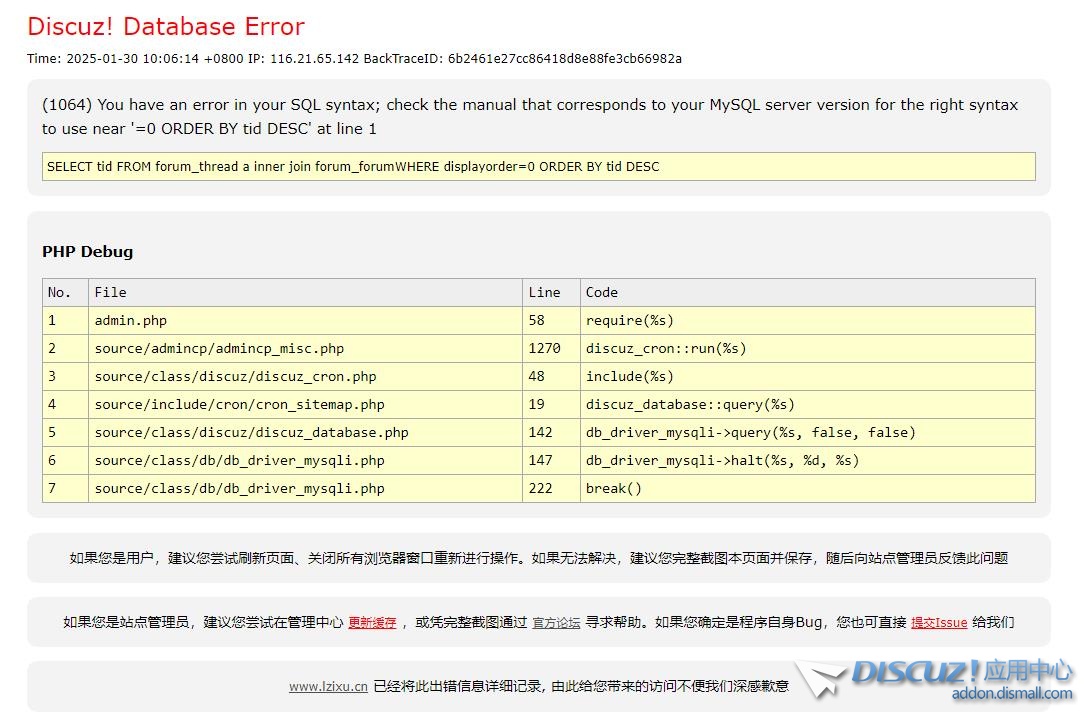
Task: Click the PHP Debug heading
Action: (x=87, y=251)
